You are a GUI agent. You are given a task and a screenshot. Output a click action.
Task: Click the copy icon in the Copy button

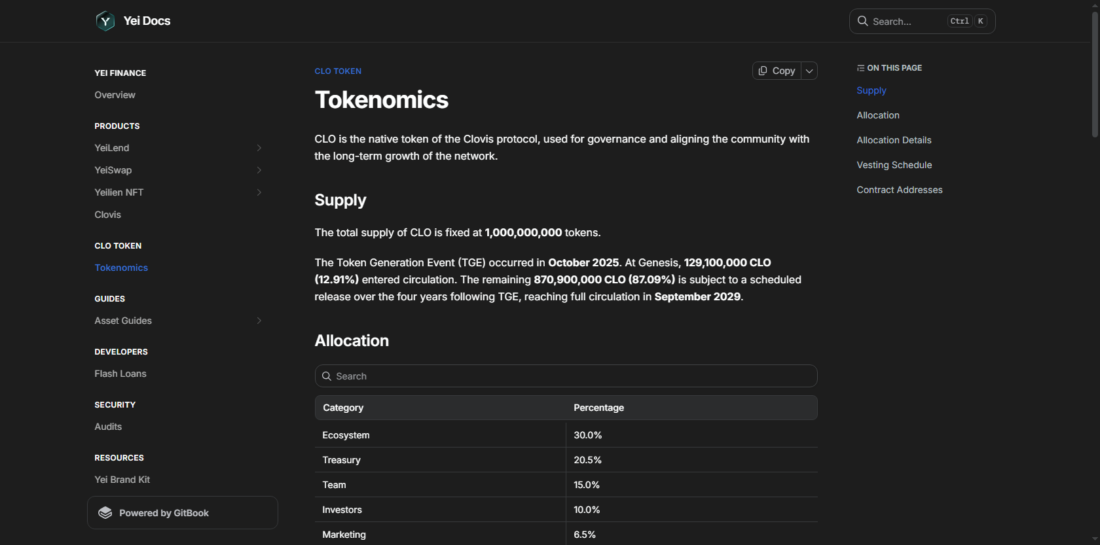tap(763, 71)
